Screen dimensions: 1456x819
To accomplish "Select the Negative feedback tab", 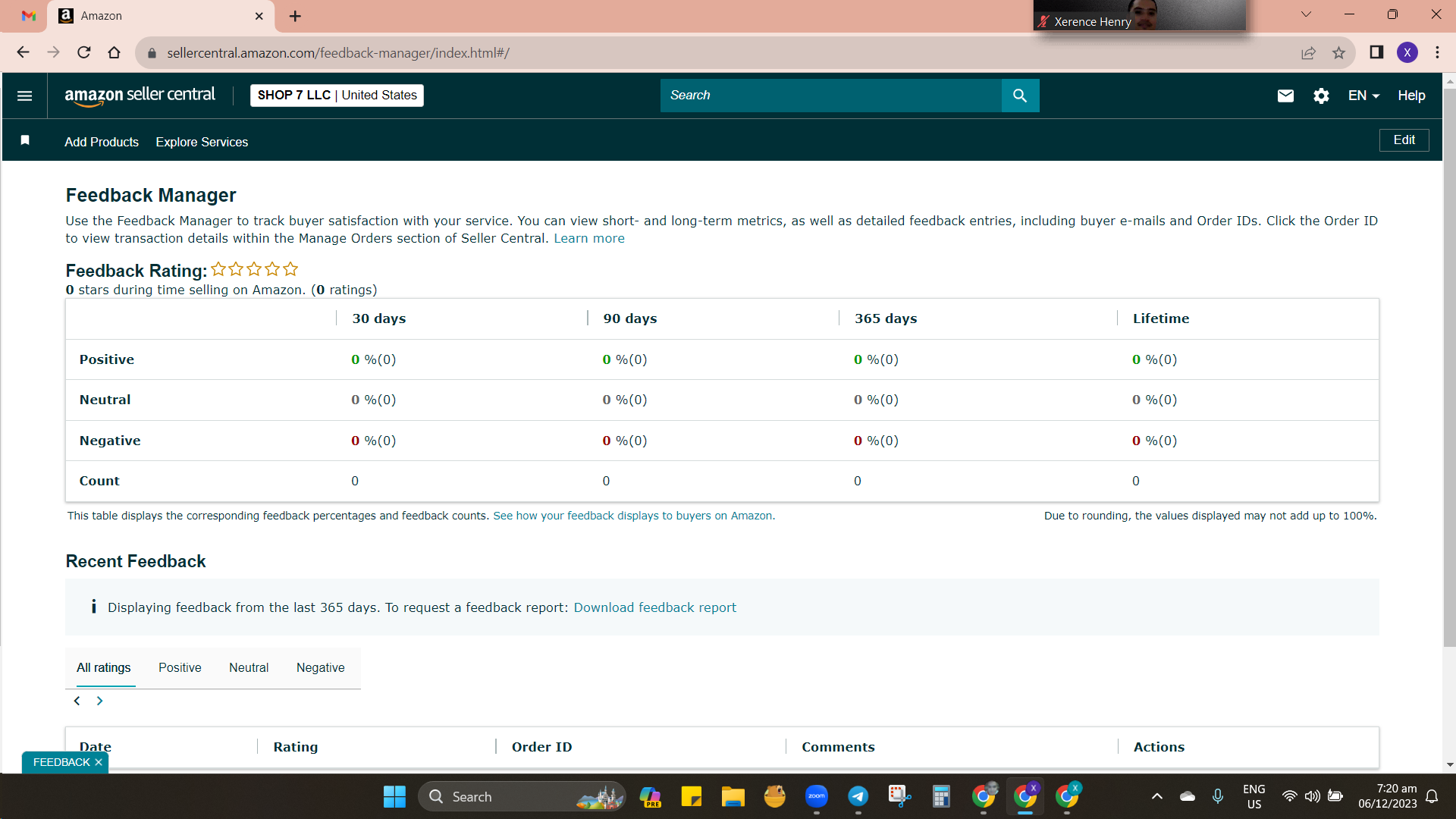I will tap(320, 667).
